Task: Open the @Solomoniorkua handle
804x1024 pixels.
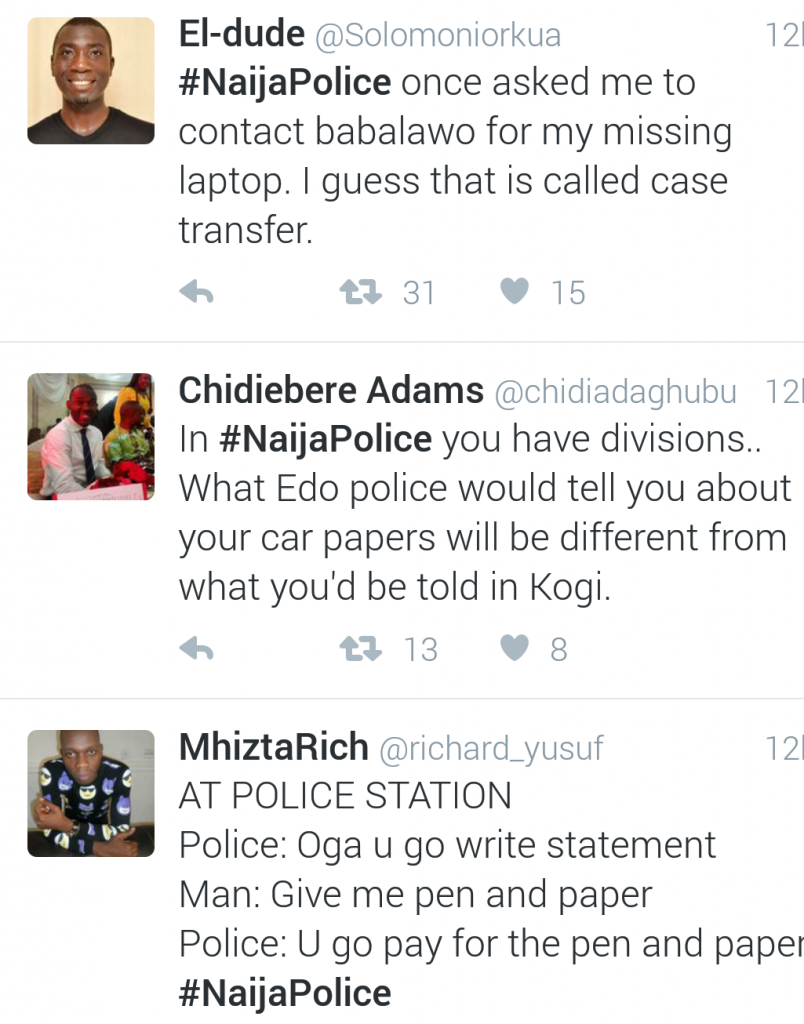Action: tap(438, 35)
